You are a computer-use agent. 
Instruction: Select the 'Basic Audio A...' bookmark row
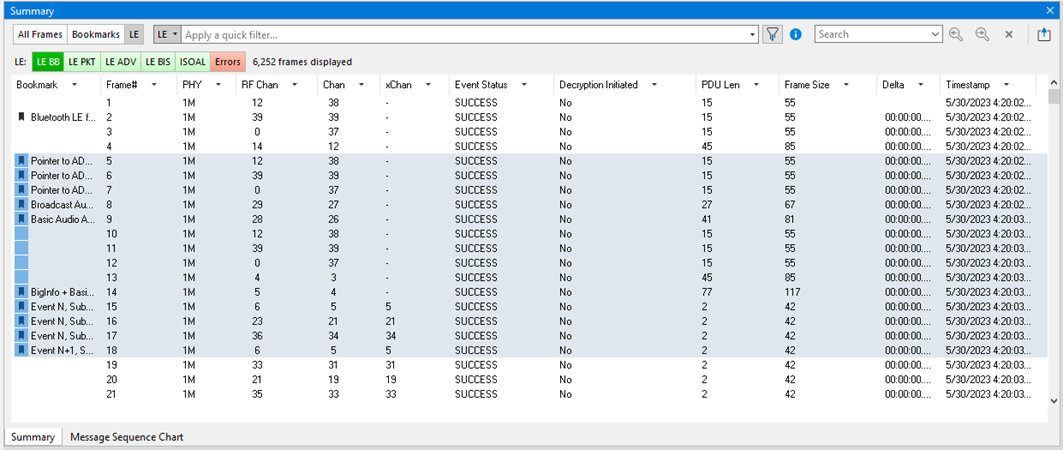pyautogui.click(x=529, y=220)
